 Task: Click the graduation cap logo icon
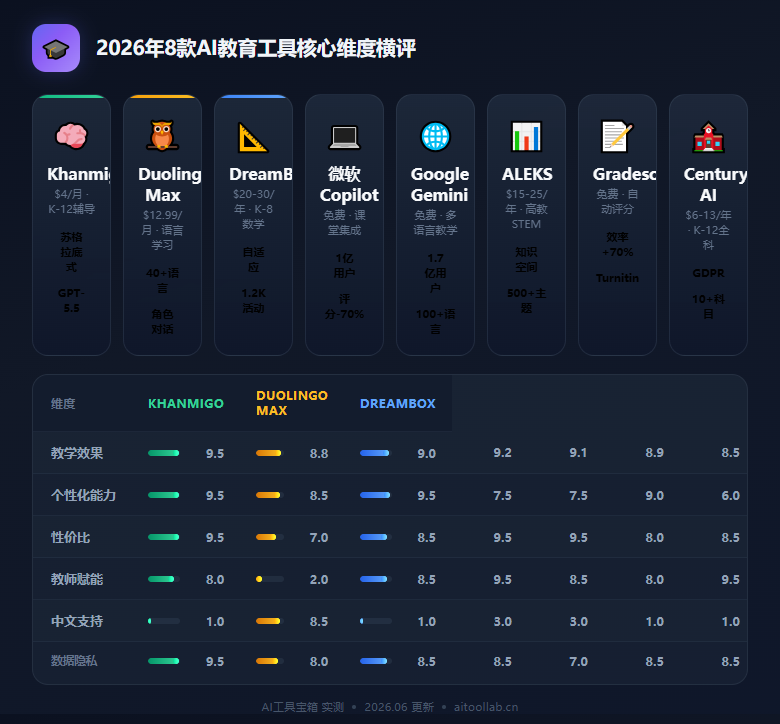point(56,48)
